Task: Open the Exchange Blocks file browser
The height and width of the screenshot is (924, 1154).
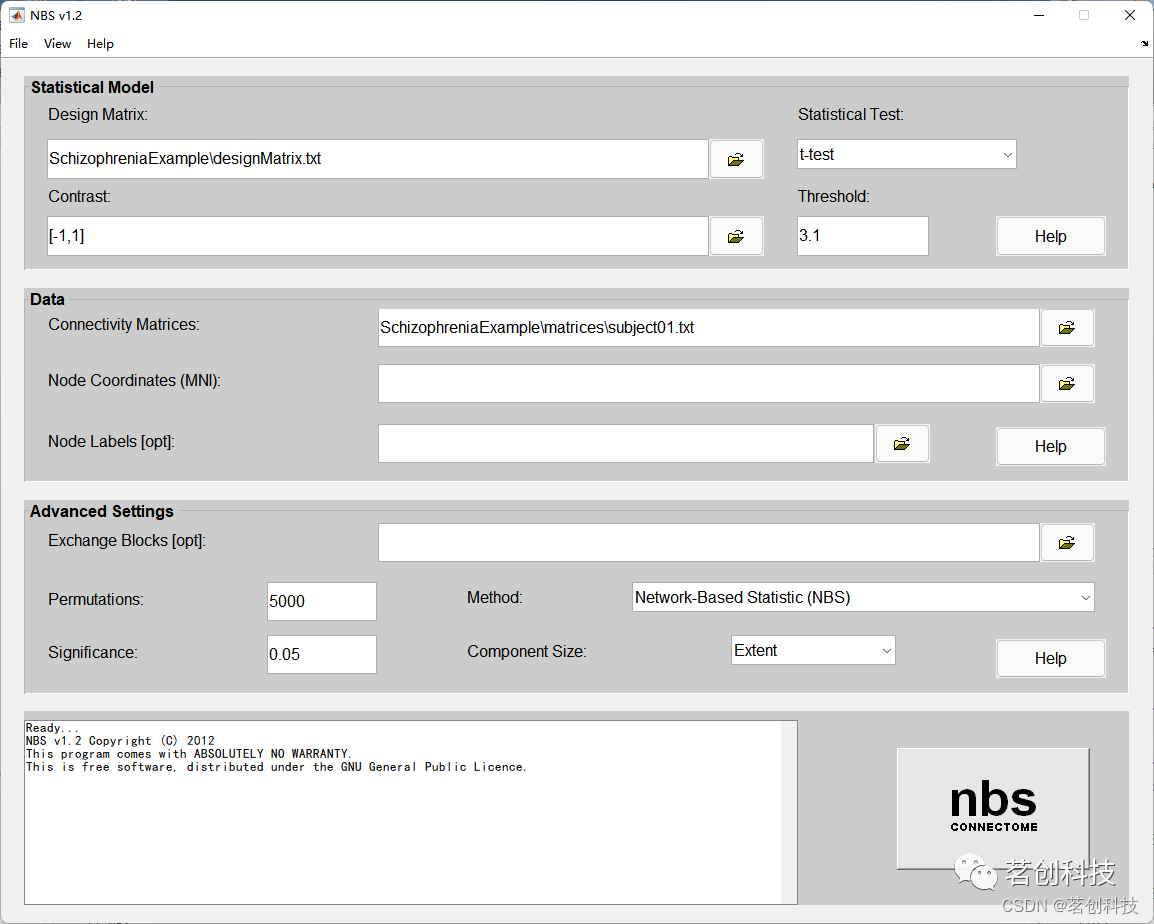Action: 1067,542
